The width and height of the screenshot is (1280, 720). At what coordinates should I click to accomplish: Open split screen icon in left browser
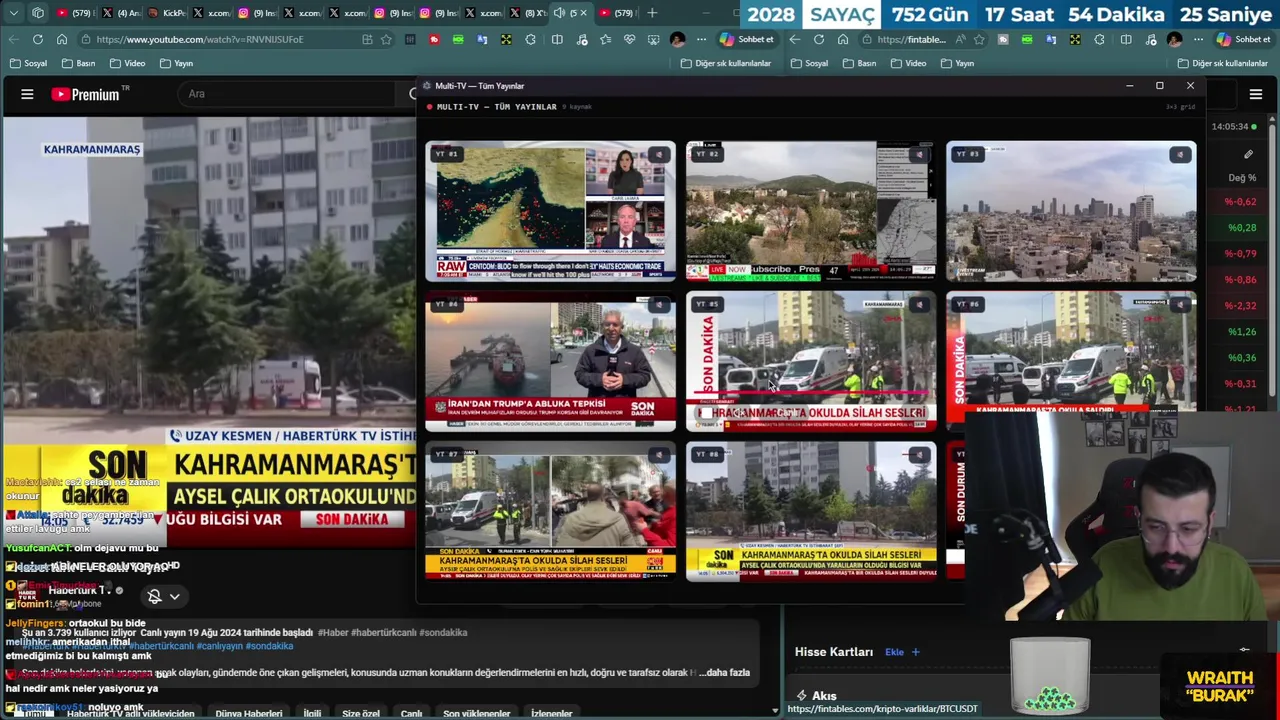[557, 39]
